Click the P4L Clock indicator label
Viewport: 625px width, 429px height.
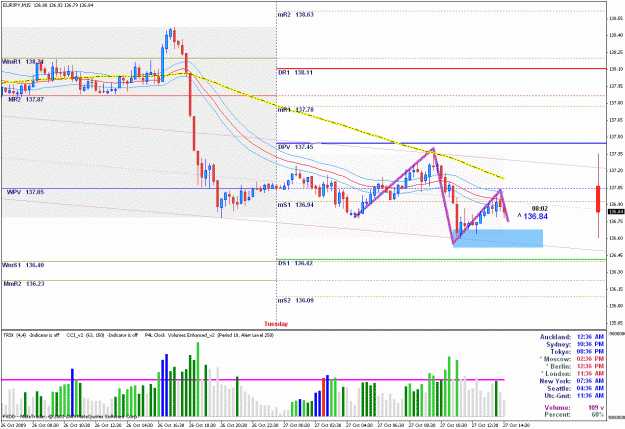[155, 335]
